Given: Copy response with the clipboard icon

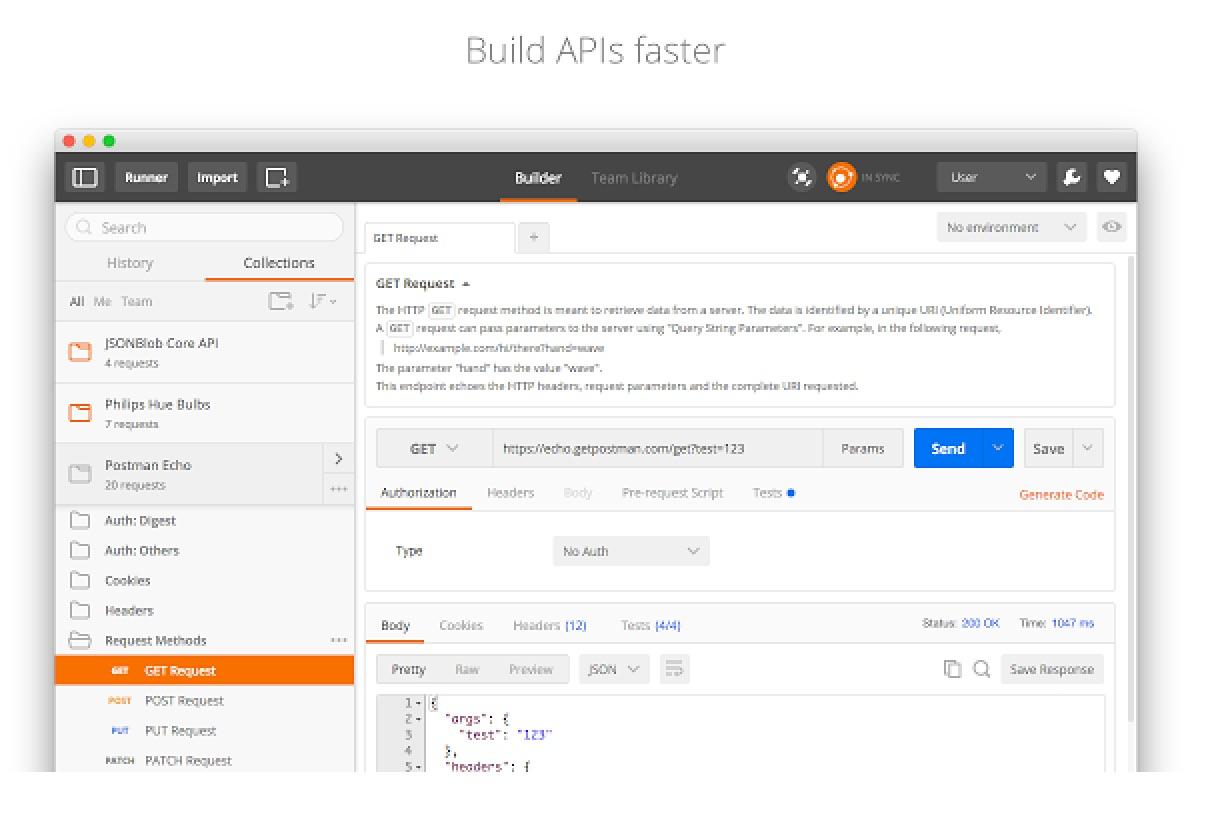Looking at the screenshot, I should point(953,669).
